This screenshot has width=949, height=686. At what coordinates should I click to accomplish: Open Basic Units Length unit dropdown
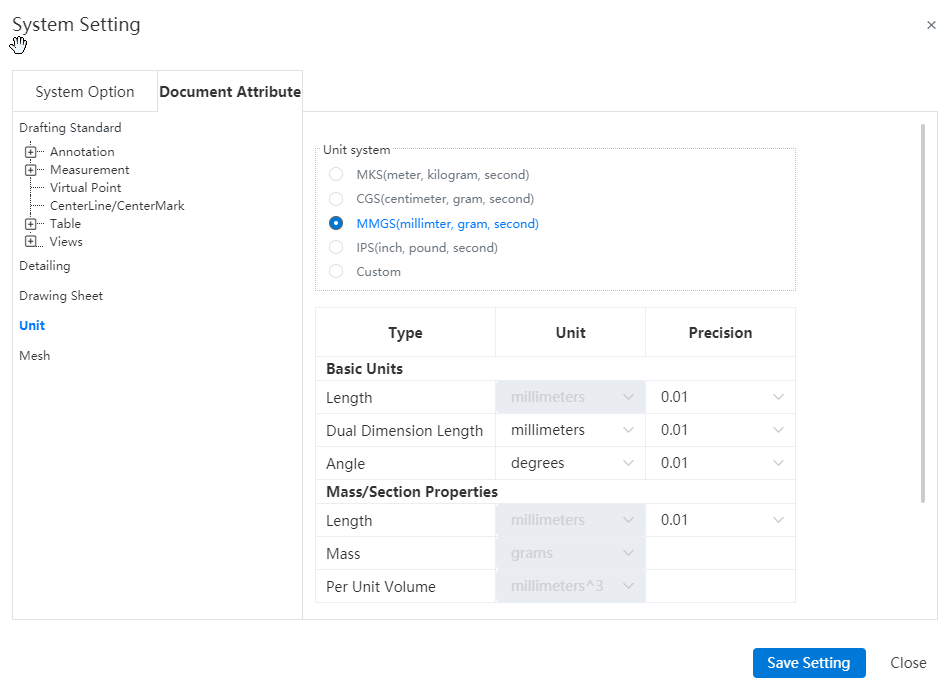pos(570,397)
